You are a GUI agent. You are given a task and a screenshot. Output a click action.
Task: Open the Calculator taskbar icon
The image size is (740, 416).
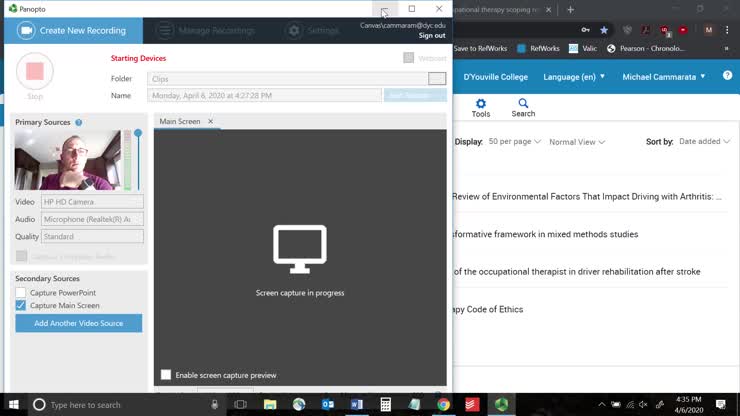(385, 405)
